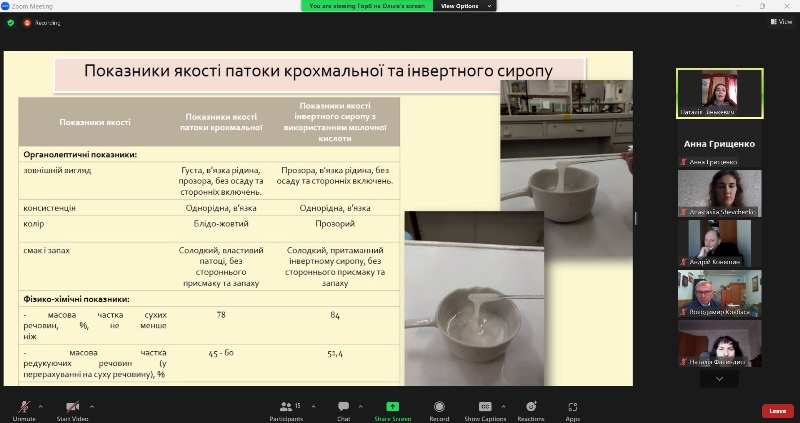800x423 pixels.
Task: Click the divider handle between share and gallery
Action: [636, 218]
